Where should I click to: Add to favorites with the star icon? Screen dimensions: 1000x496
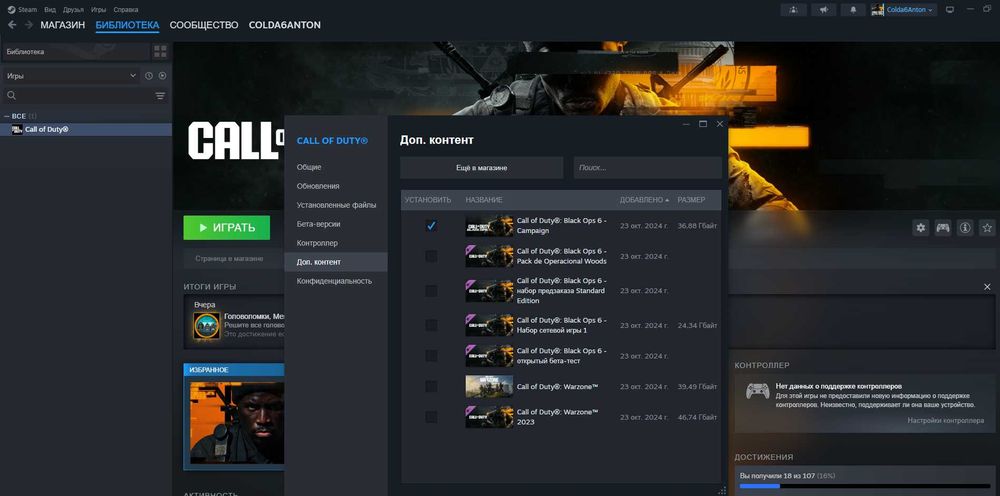pyautogui.click(x=987, y=228)
